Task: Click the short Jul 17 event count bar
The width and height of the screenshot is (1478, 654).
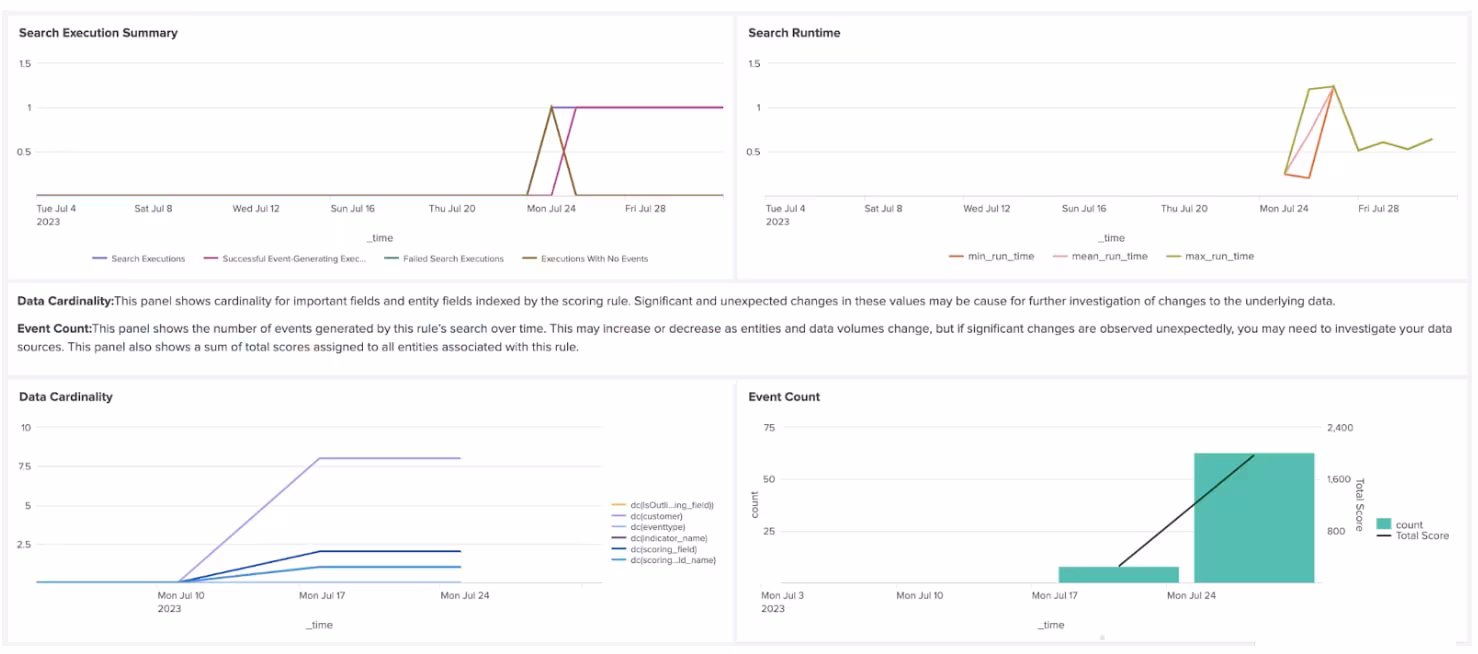Action: click(1118, 575)
